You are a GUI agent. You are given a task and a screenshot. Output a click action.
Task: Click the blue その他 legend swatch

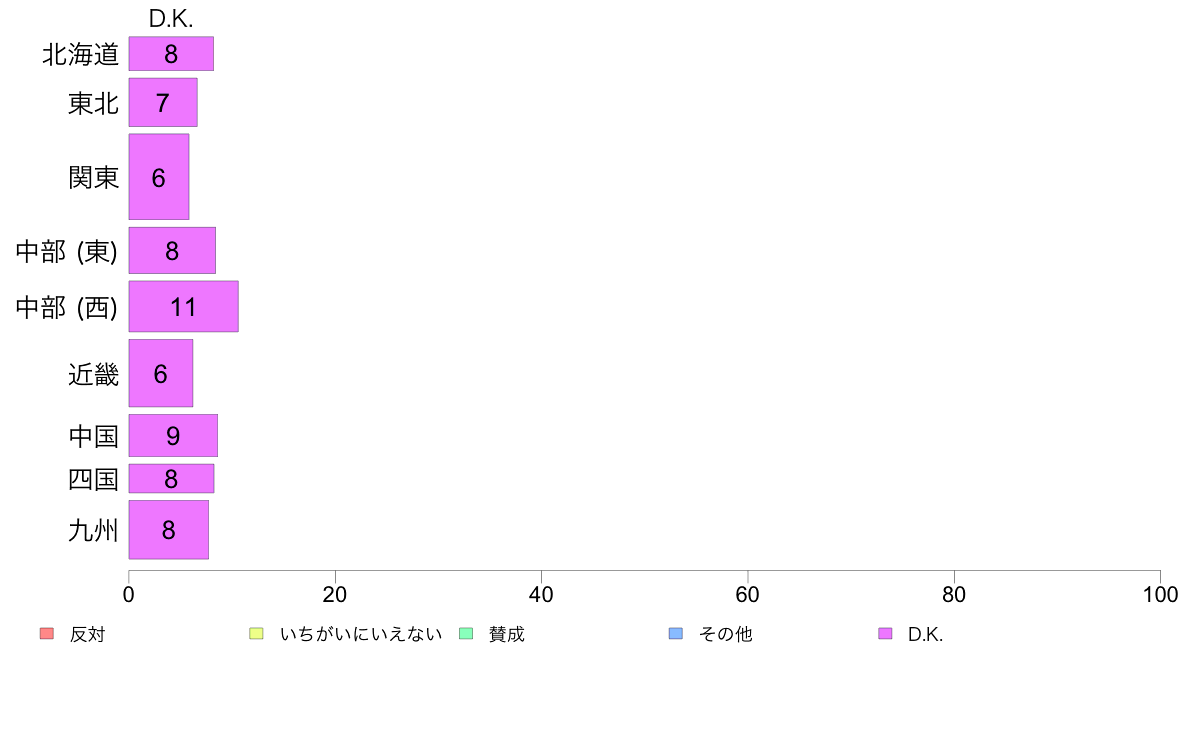676,634
